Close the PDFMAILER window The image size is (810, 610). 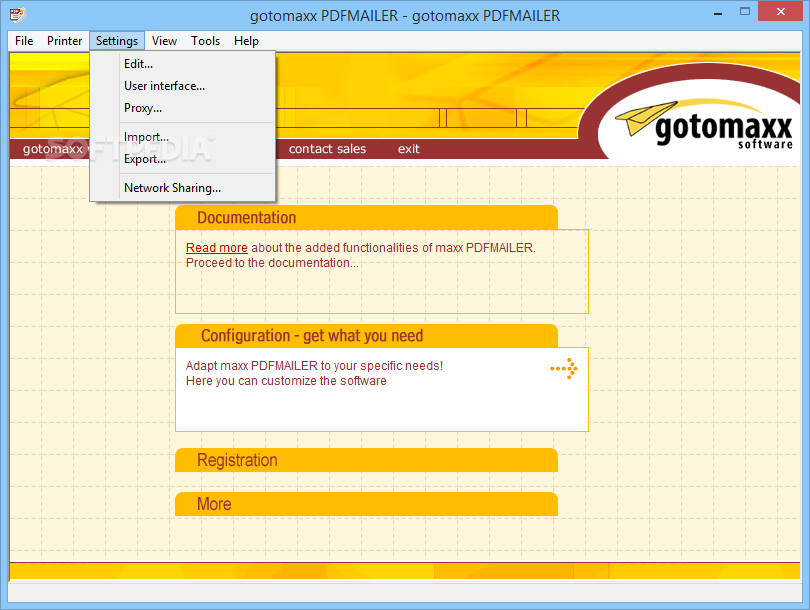[781, 11]
